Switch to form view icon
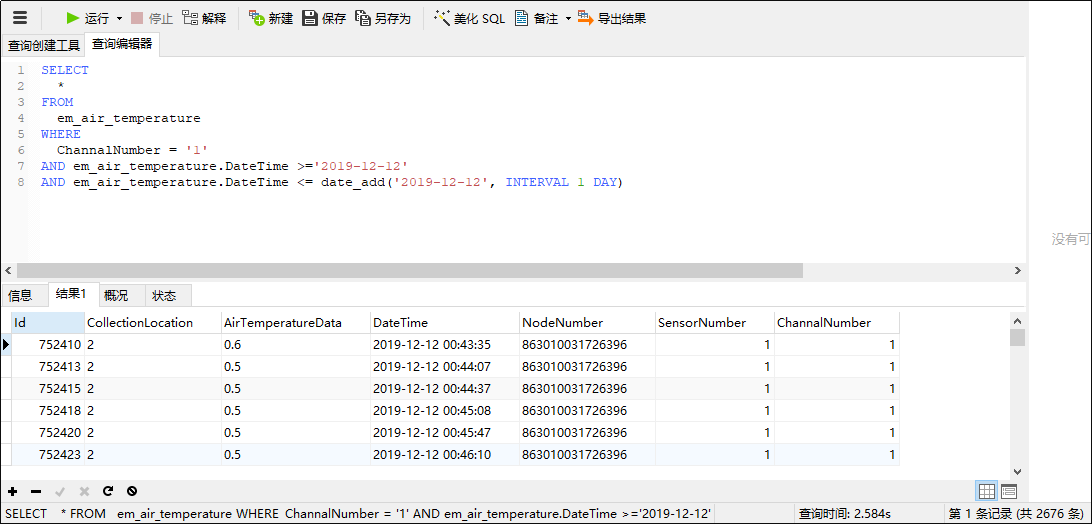1092x524 pixels. [1009, 491]
